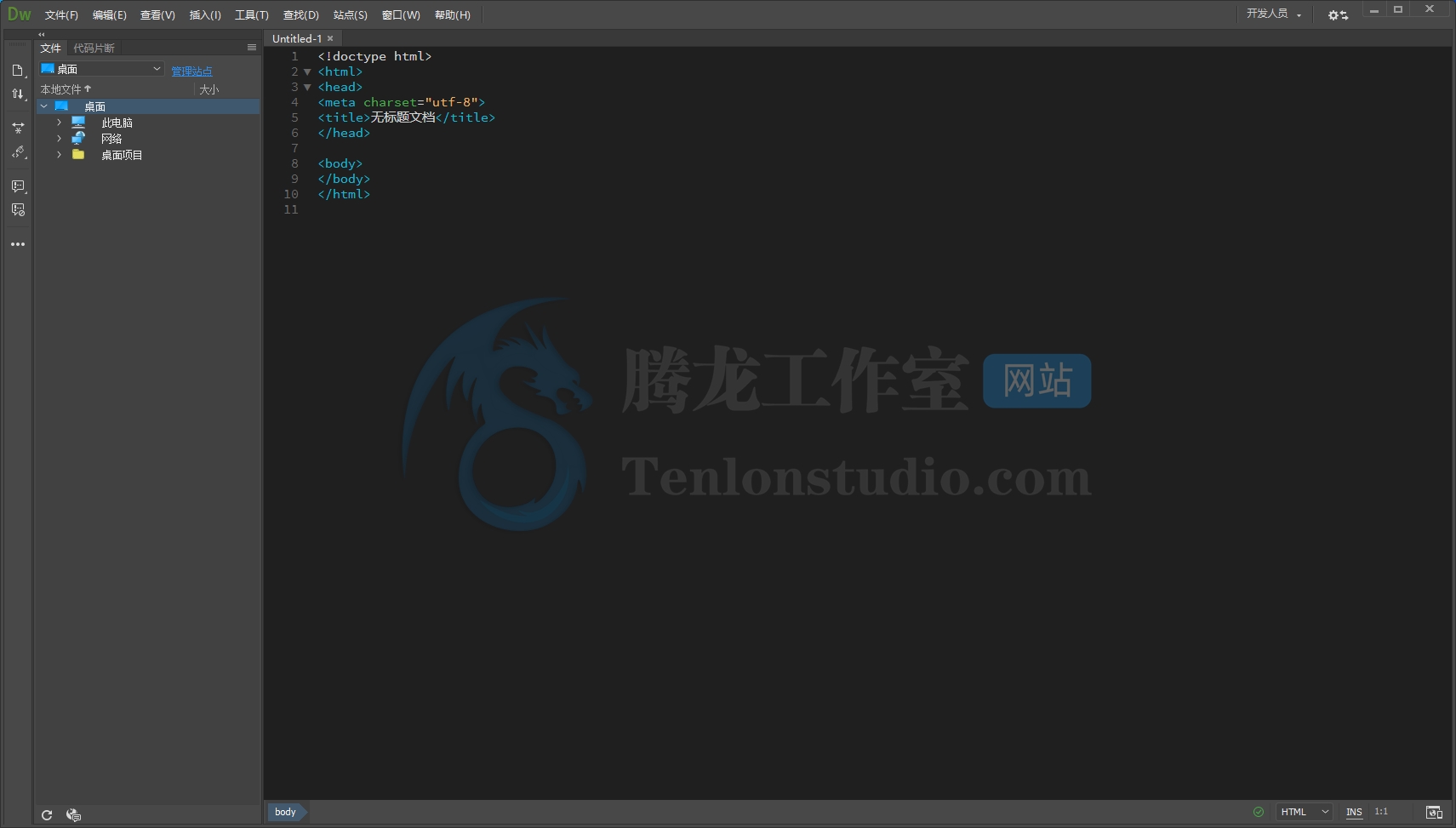The height and width of the screenshot is (828, 1456).
Task: Open the 文件(F) menu
Action: 61,14
